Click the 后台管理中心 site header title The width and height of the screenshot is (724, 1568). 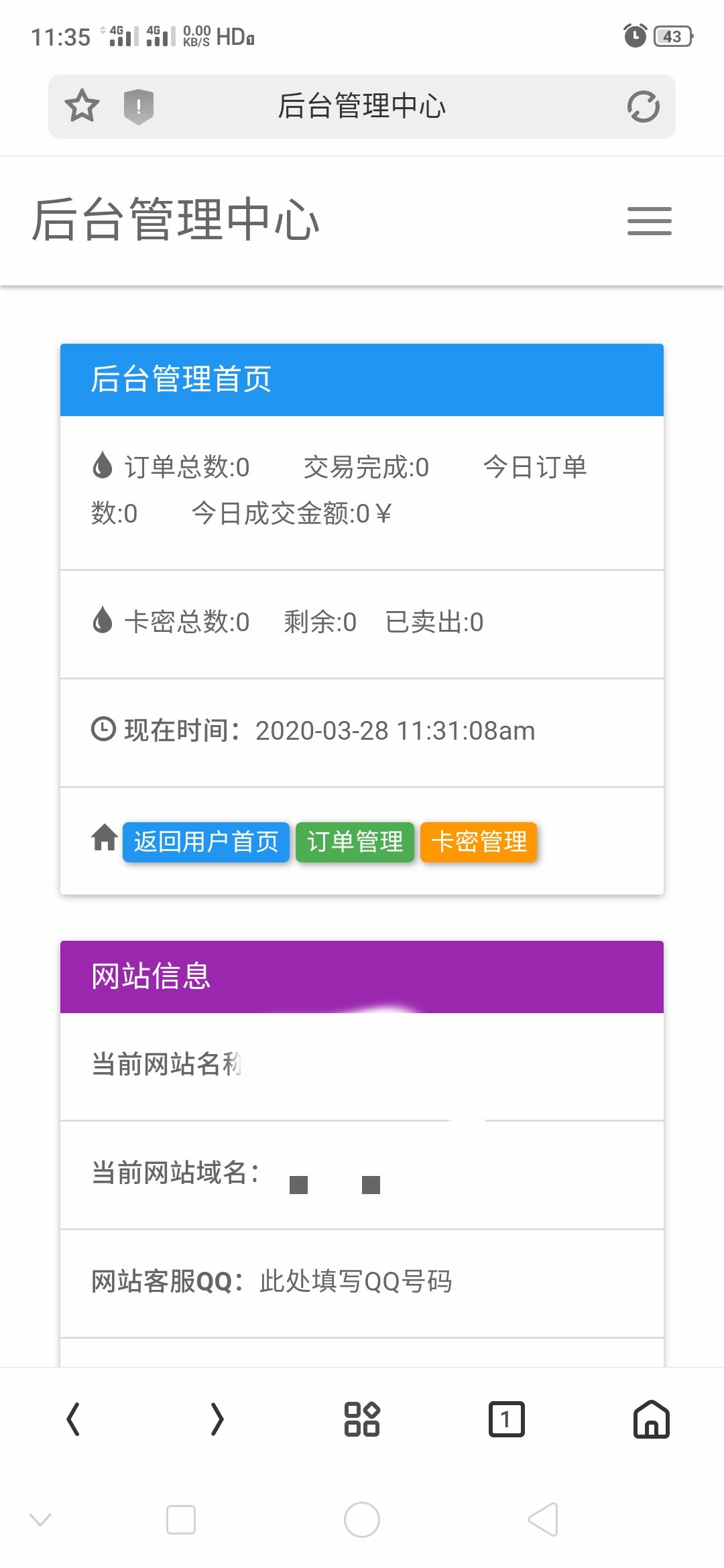[x=176, y=220]
